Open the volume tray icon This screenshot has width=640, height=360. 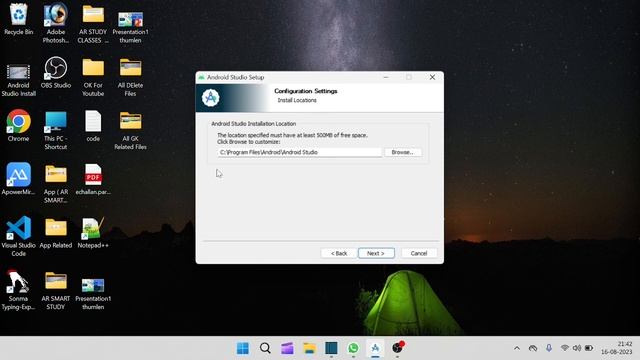coord(577,348)
